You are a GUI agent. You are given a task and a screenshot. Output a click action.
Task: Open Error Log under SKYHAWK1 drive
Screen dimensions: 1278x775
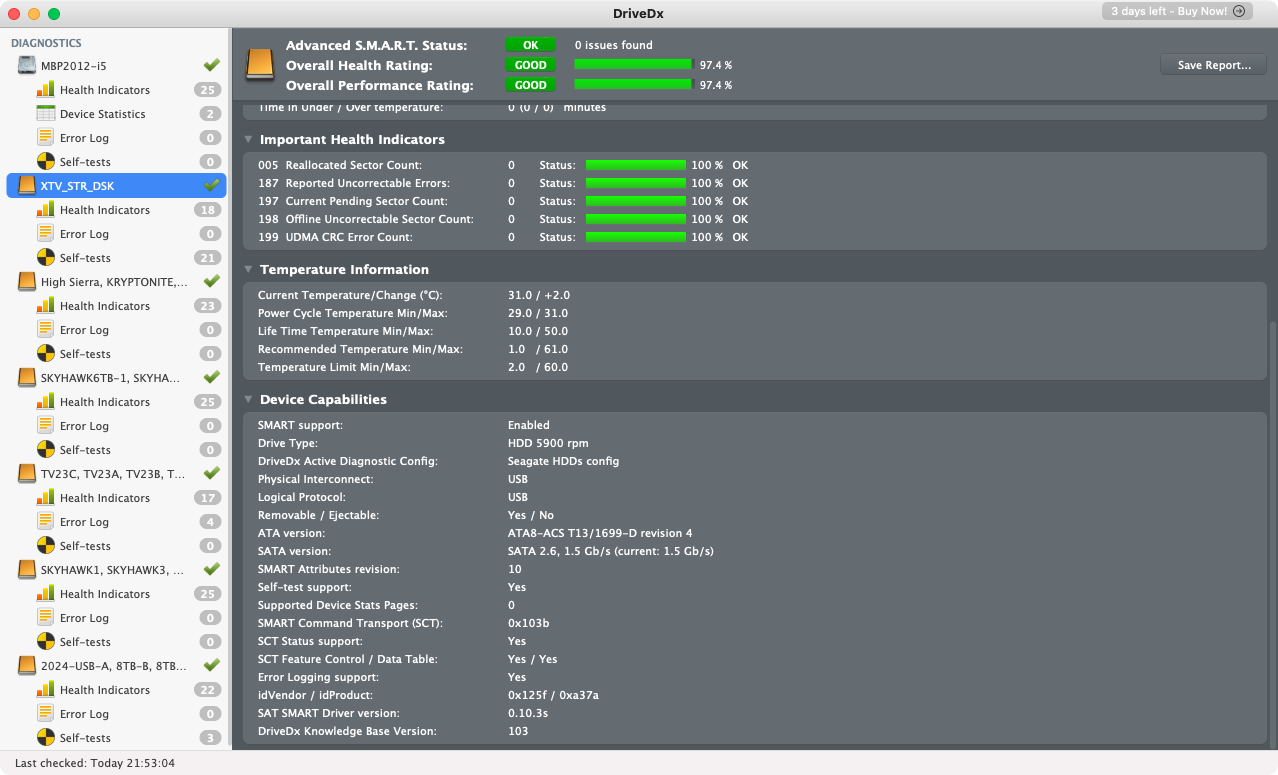(84, 618)
